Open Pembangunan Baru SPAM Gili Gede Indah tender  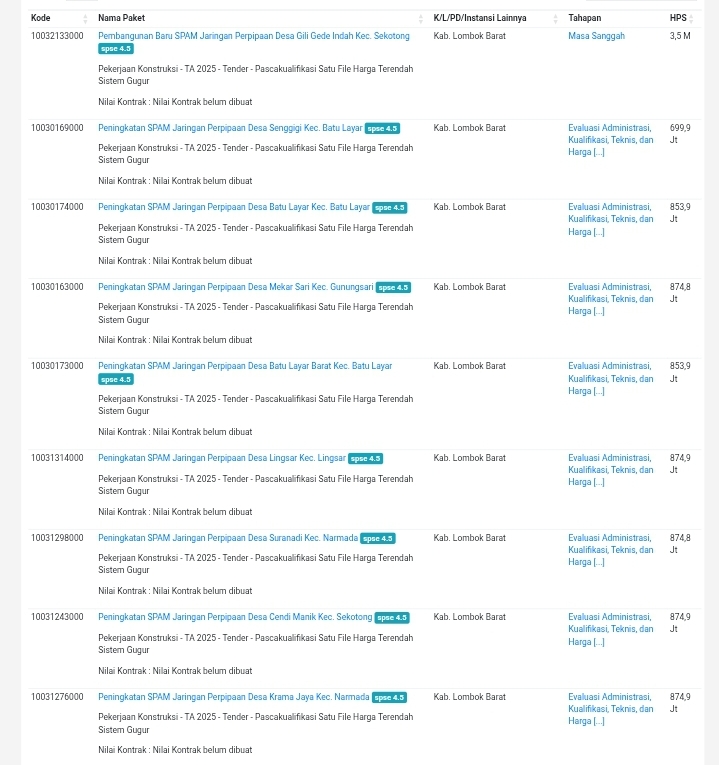pos(253,36)
